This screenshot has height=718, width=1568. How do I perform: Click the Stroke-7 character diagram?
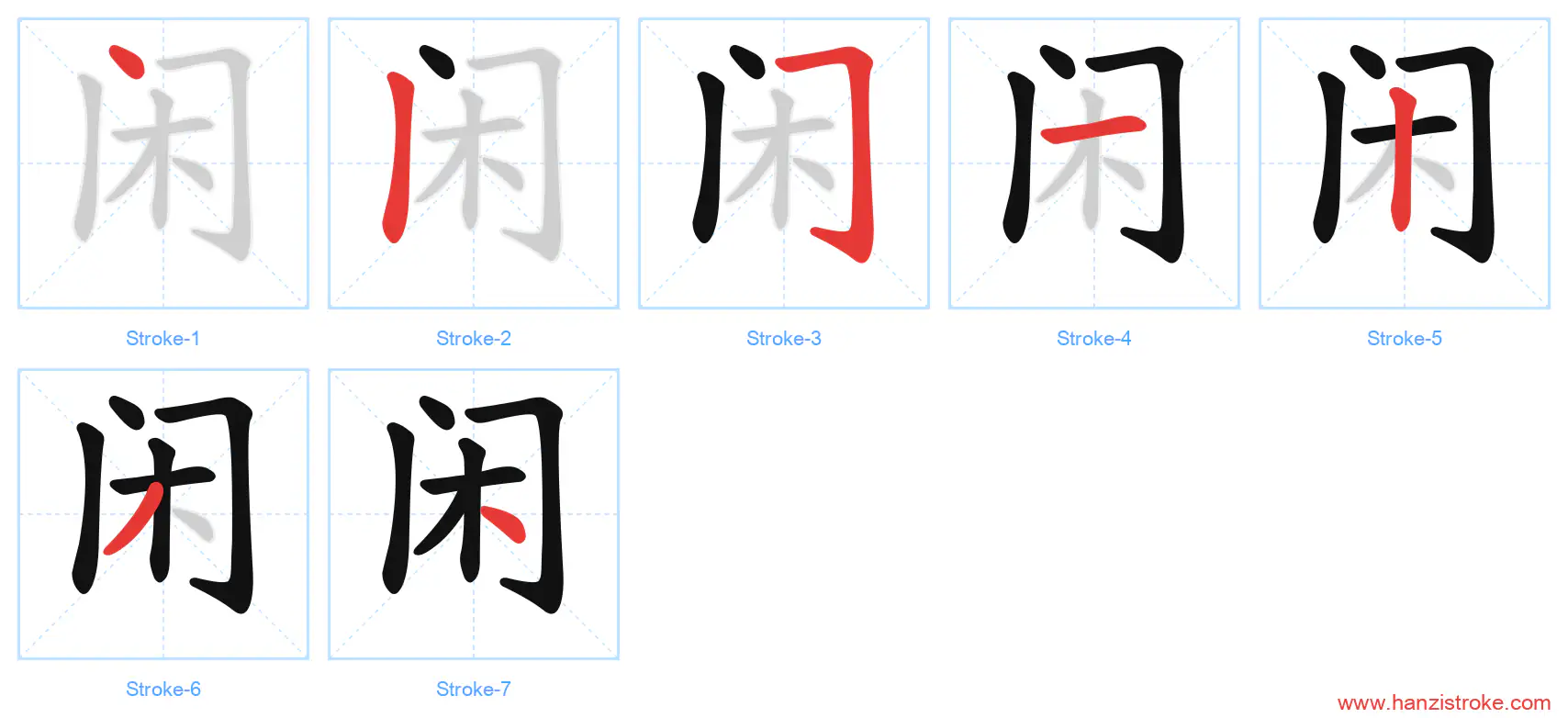[x=474, y=514]
